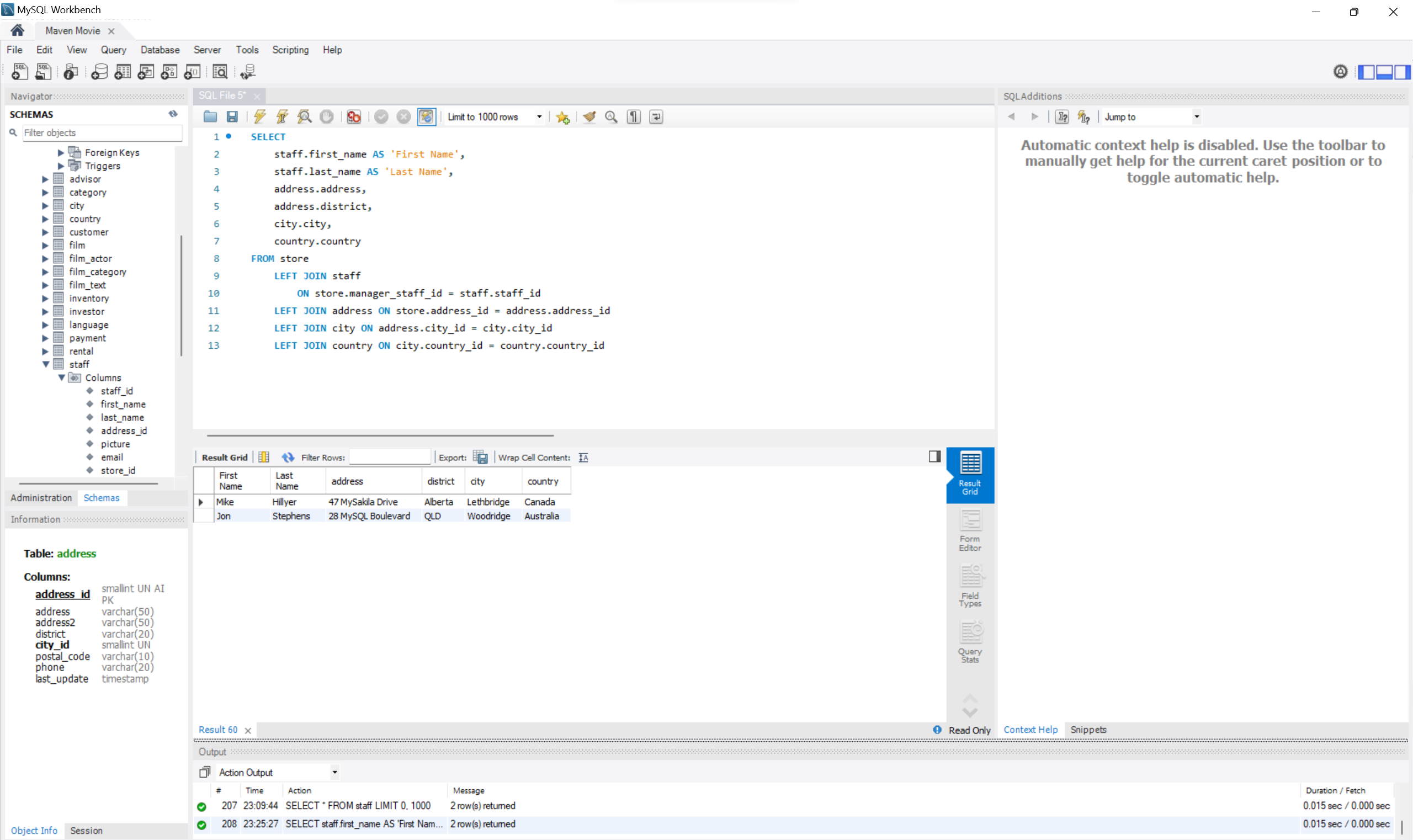Image resolution: width=1413 pixels, height=840 pixels.
Task: Create a new SQL tab from the main toolbar
Action: pyautogui.click(x=19, y=71)
